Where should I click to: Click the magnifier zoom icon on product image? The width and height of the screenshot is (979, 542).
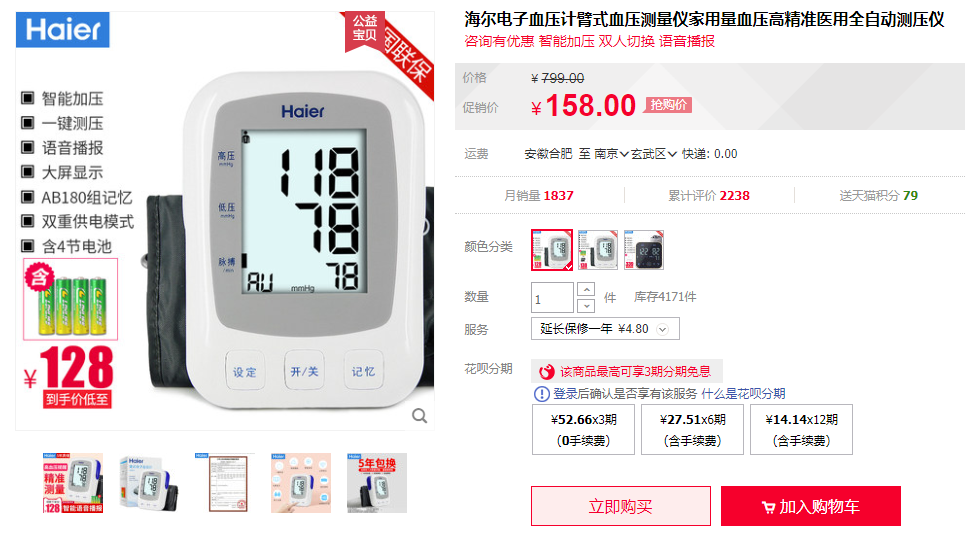(420, 416)
